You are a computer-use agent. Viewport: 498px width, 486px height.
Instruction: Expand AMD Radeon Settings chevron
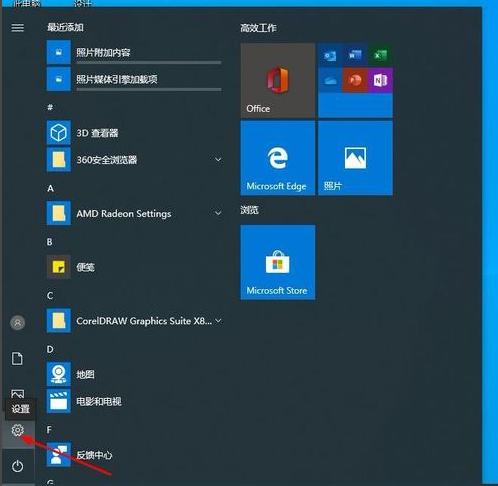click(218, 213)
